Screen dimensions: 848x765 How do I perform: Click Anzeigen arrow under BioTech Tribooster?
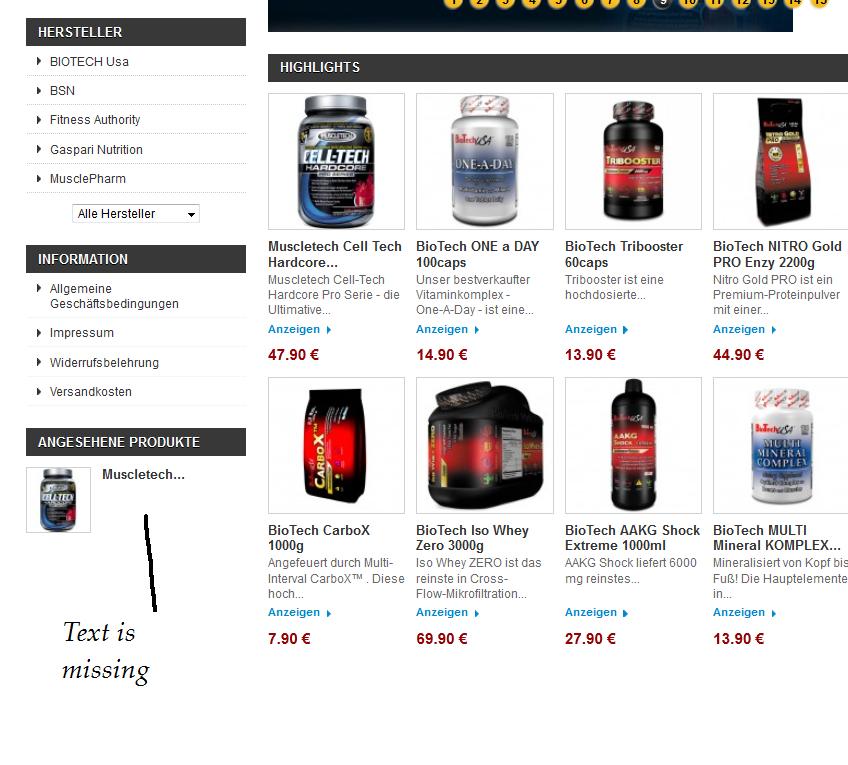pyautogui.click(x=625, y=330)
